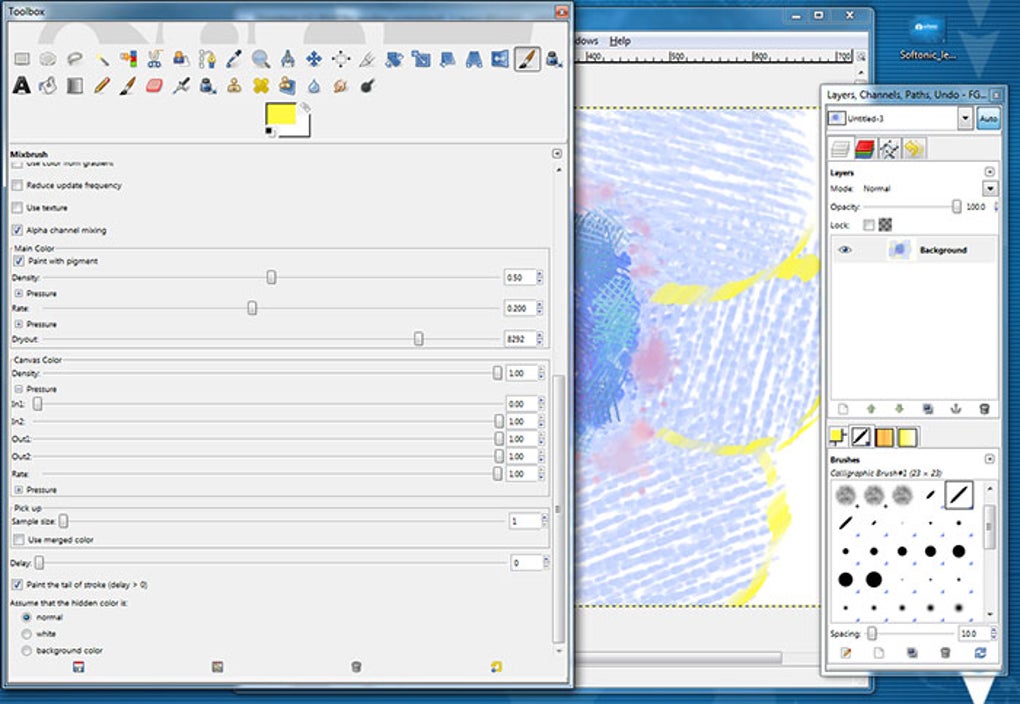
Task: Refresh the brushes list
Action: [980, 653]
